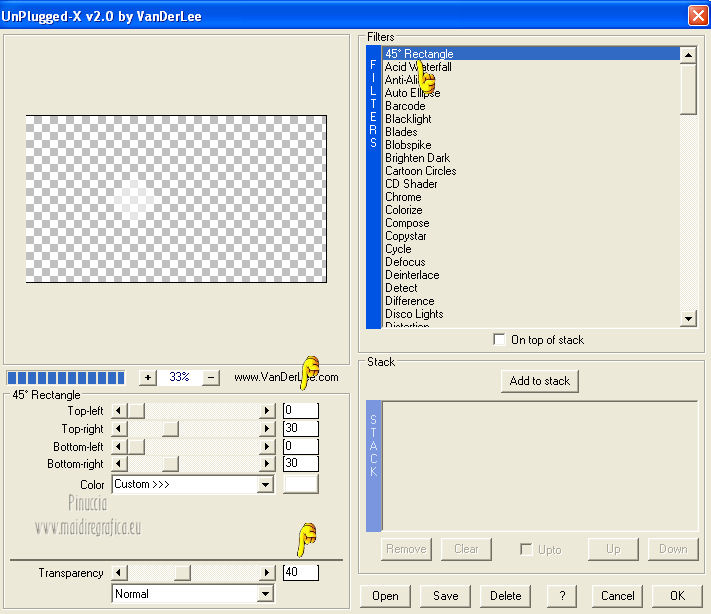Click left arrow of Bottom-left slider
This screenshot has height=614, width=711.
coord(119,447)
